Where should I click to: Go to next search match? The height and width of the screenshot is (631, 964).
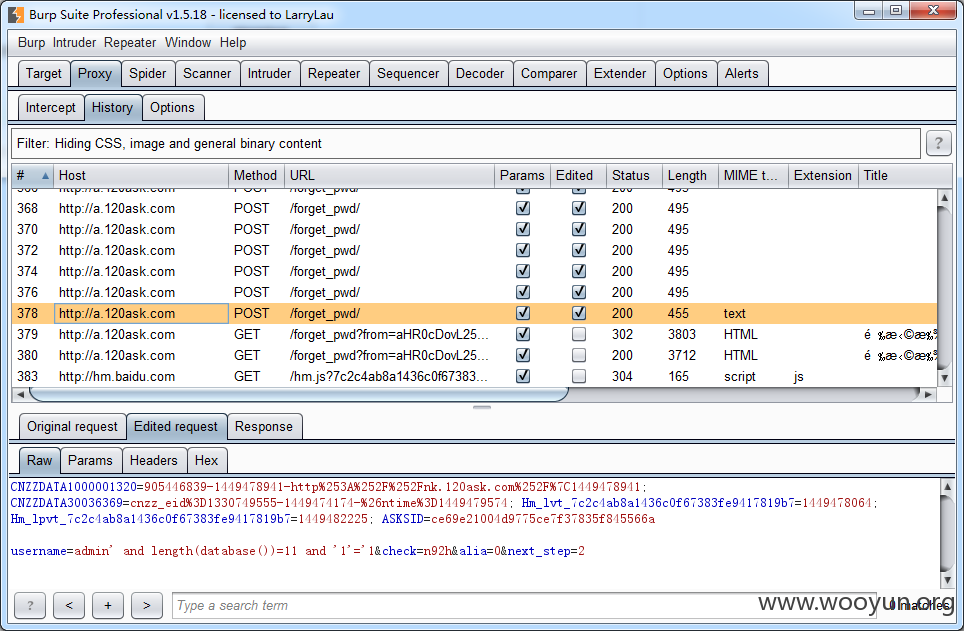[x=147, y=605]
